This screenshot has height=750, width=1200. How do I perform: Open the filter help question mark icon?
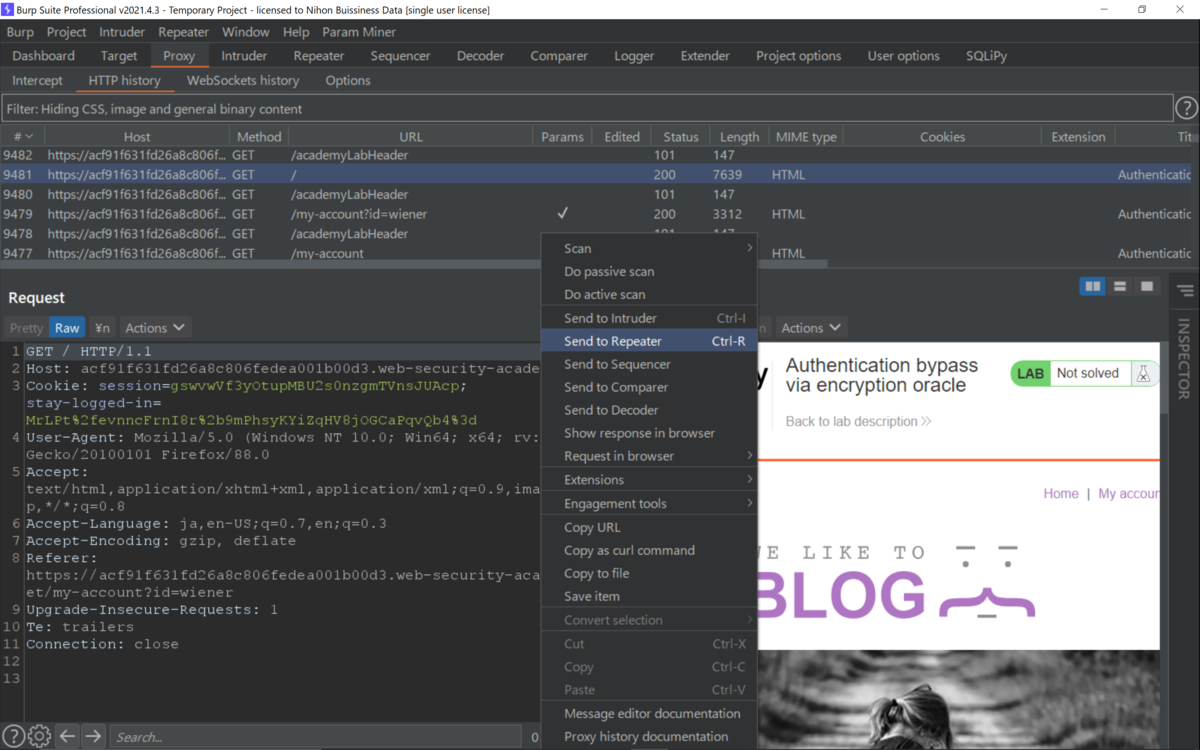pyautogui.click(x=1186, y=108)
